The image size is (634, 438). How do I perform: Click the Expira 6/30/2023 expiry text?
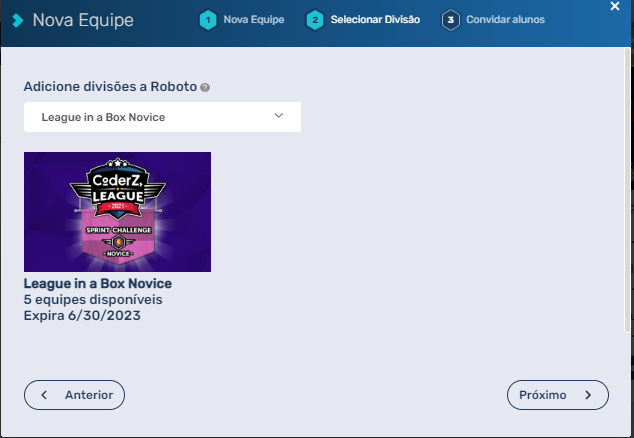coord(82,315)
